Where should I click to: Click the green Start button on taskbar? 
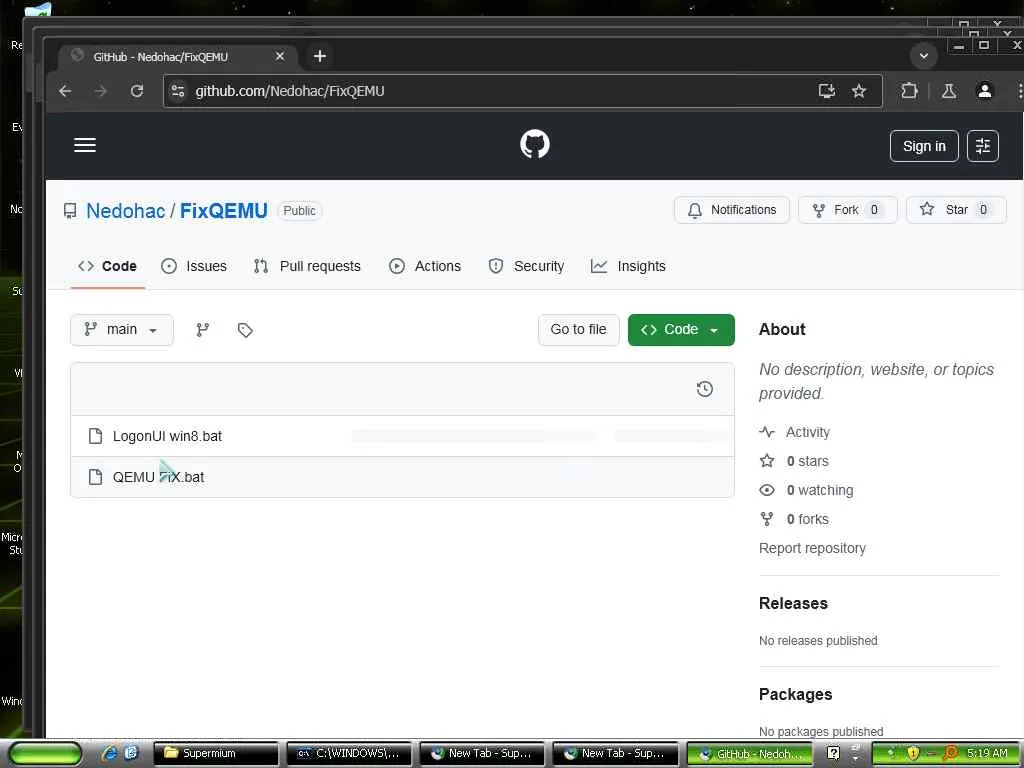pos(44,754)
